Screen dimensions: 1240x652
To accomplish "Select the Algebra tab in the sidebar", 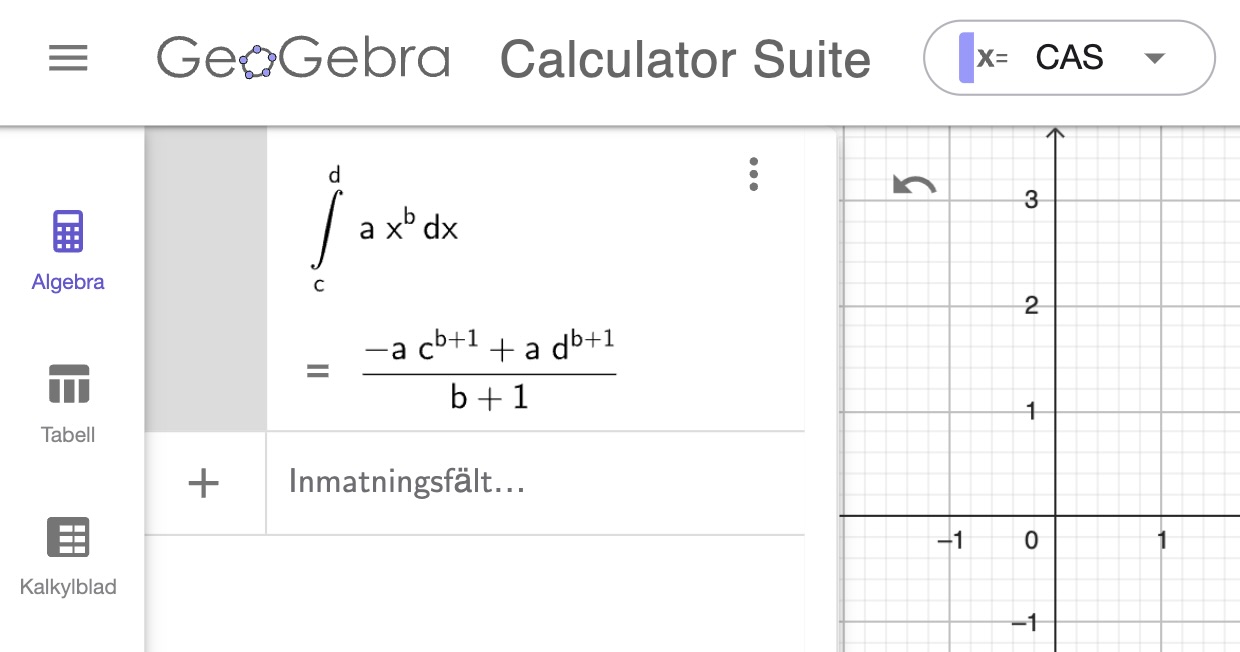I will (67, 248).
